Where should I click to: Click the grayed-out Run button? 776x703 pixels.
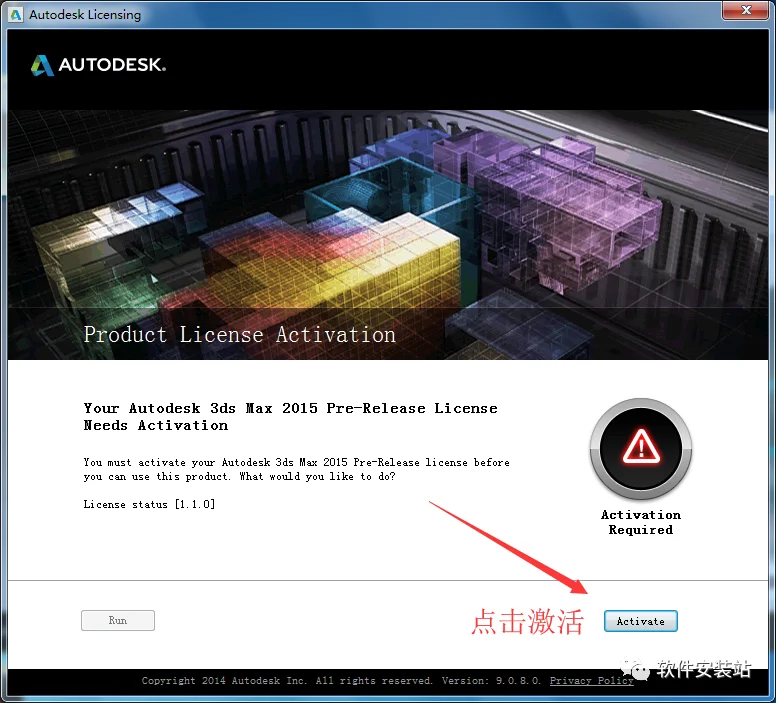[x=118, y=620]
